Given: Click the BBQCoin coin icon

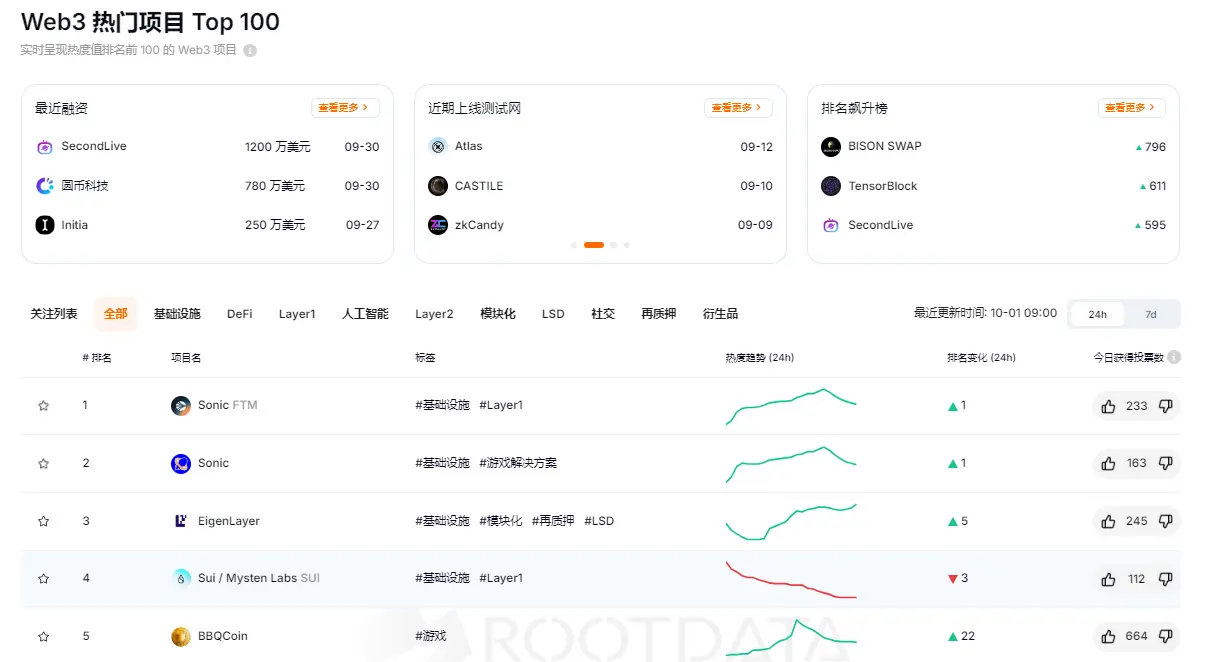Looking at the screenshot, I should [x=179, y=636].
